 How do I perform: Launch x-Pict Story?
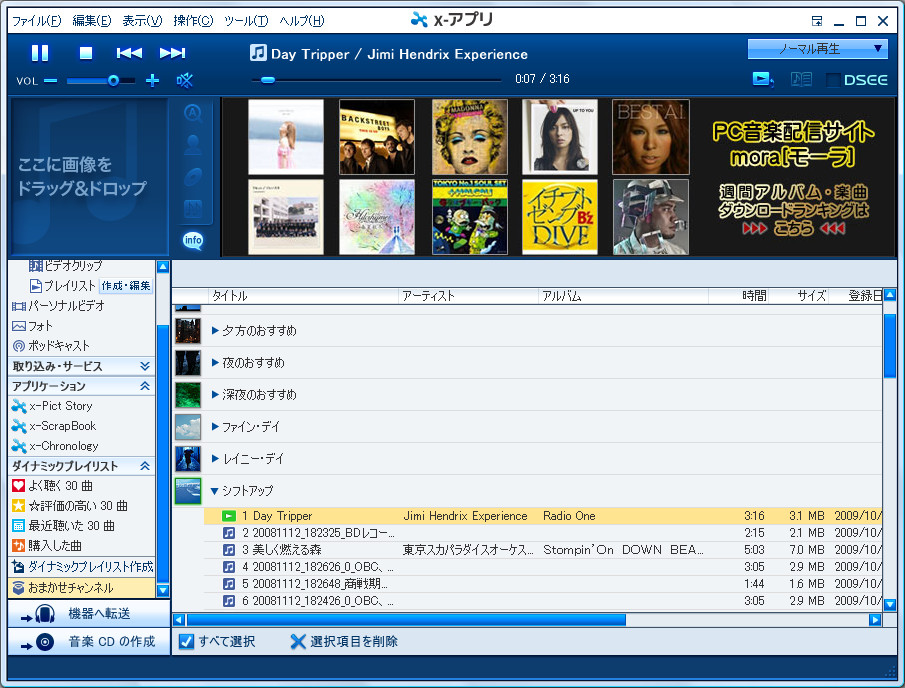(52, 406)
